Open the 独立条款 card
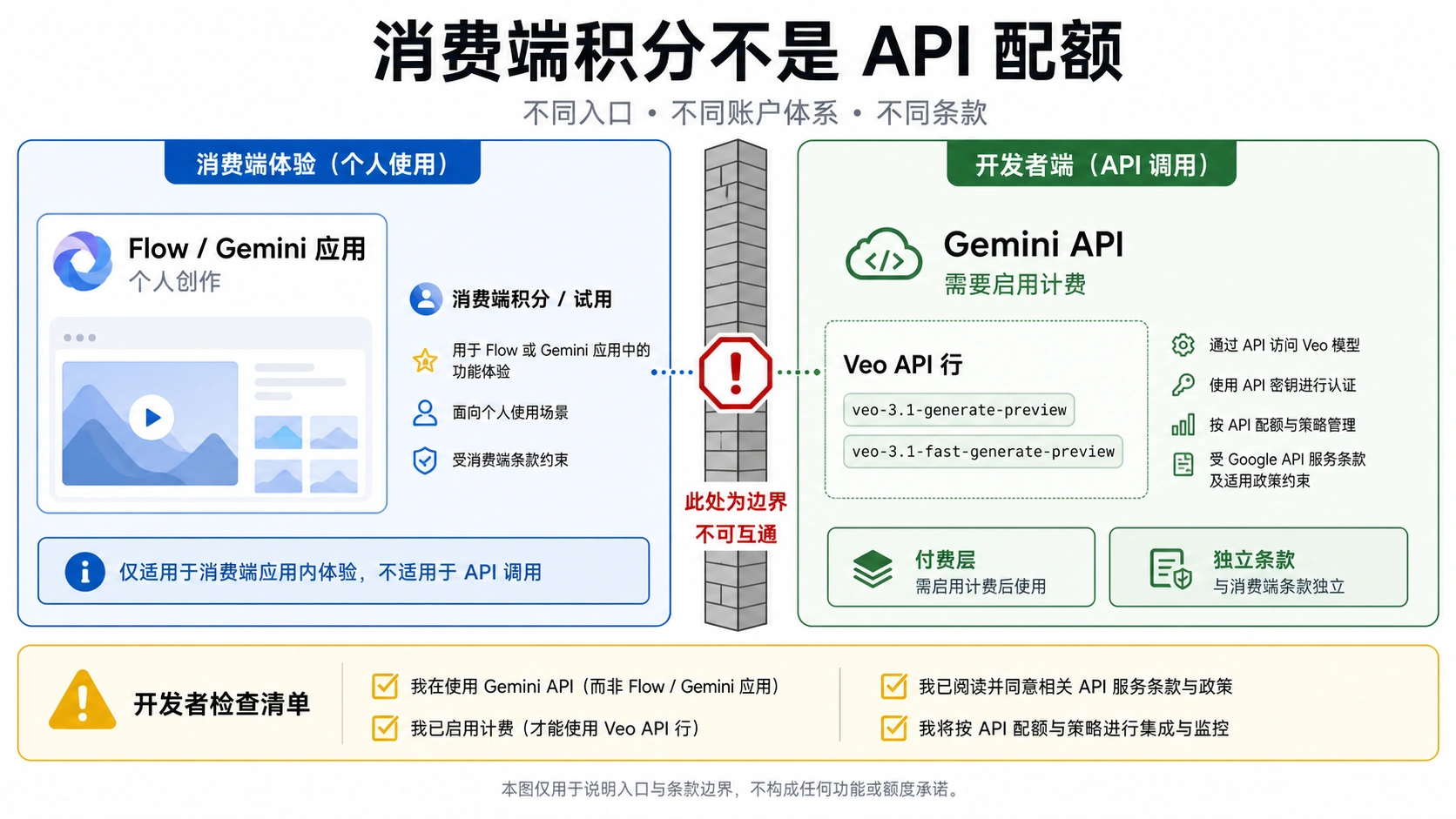 coord(1258,567)
